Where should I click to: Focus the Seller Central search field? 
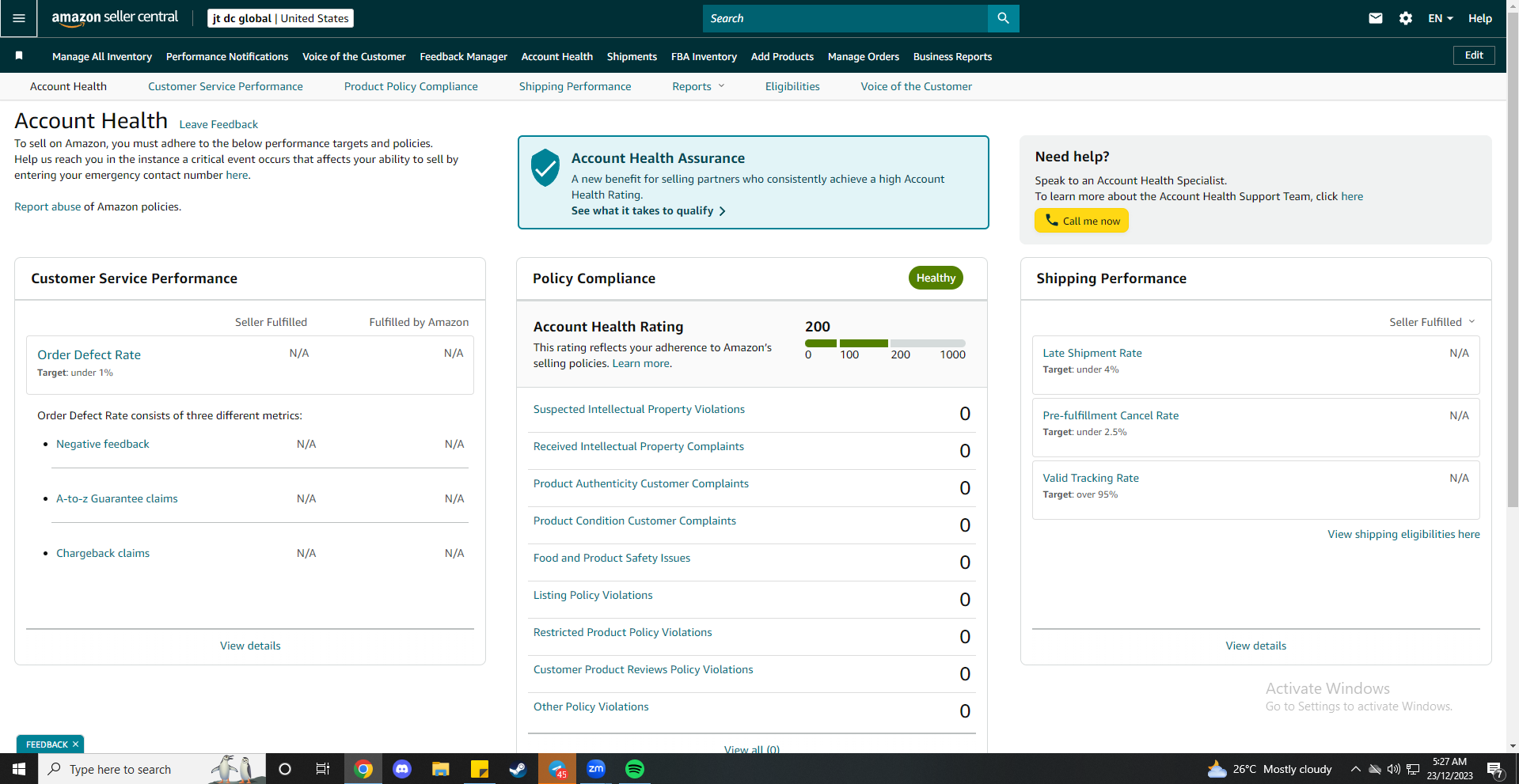pyautogui.click(x=845, y=18)
